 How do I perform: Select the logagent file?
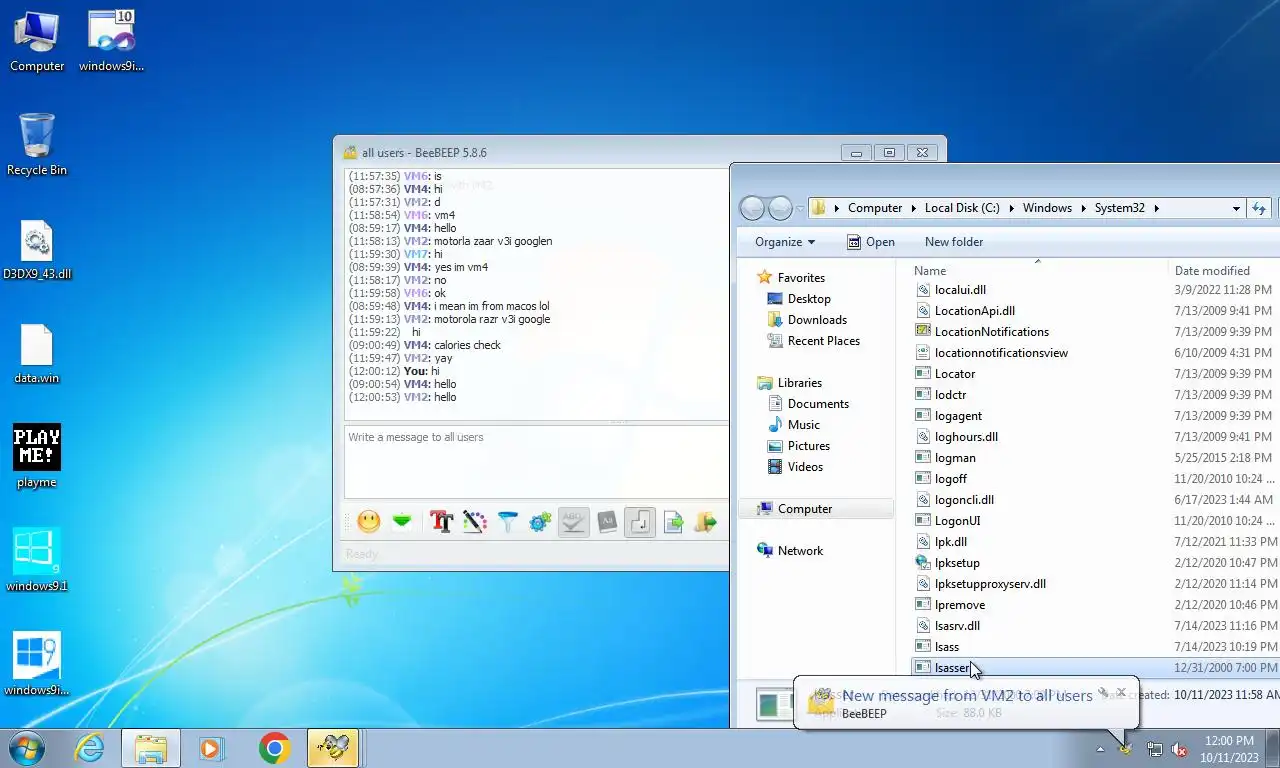coord(958,416)
